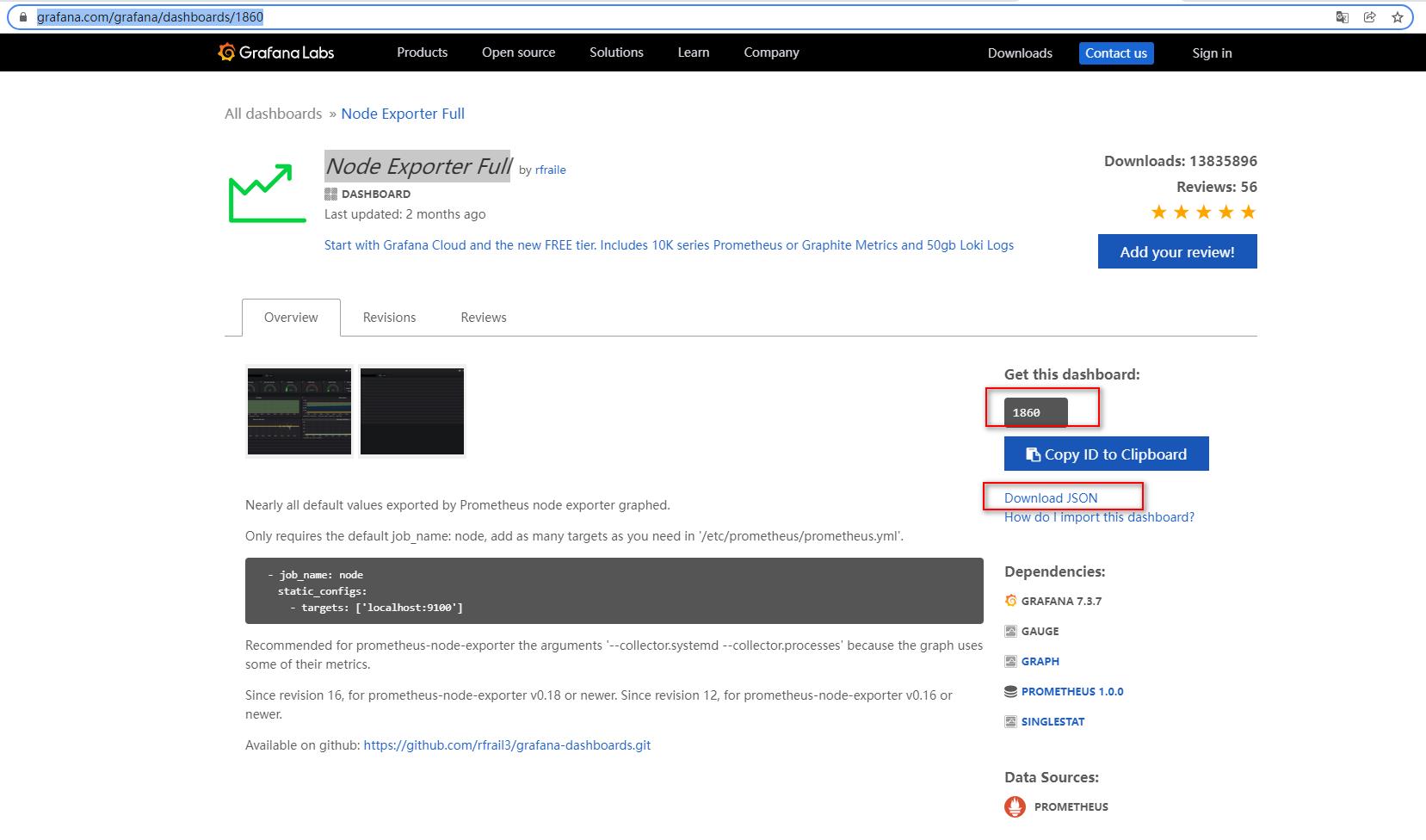The height and width of the screenshot is (840, 1426).
Task: Open author rfraile profile link
Action: point(550,170)
